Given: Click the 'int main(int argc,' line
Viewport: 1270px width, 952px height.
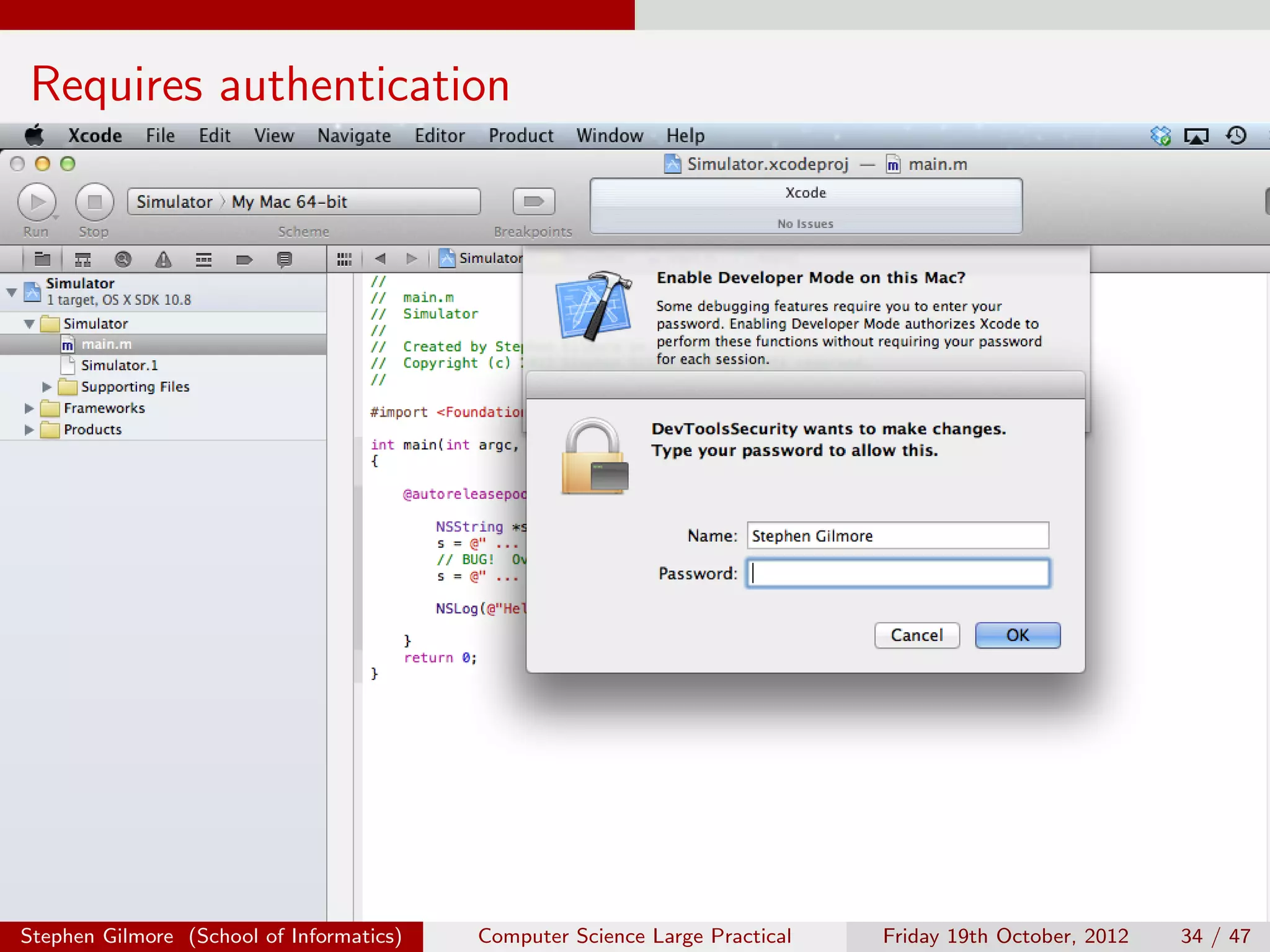Looking at the screenshot, I should 445,444.
